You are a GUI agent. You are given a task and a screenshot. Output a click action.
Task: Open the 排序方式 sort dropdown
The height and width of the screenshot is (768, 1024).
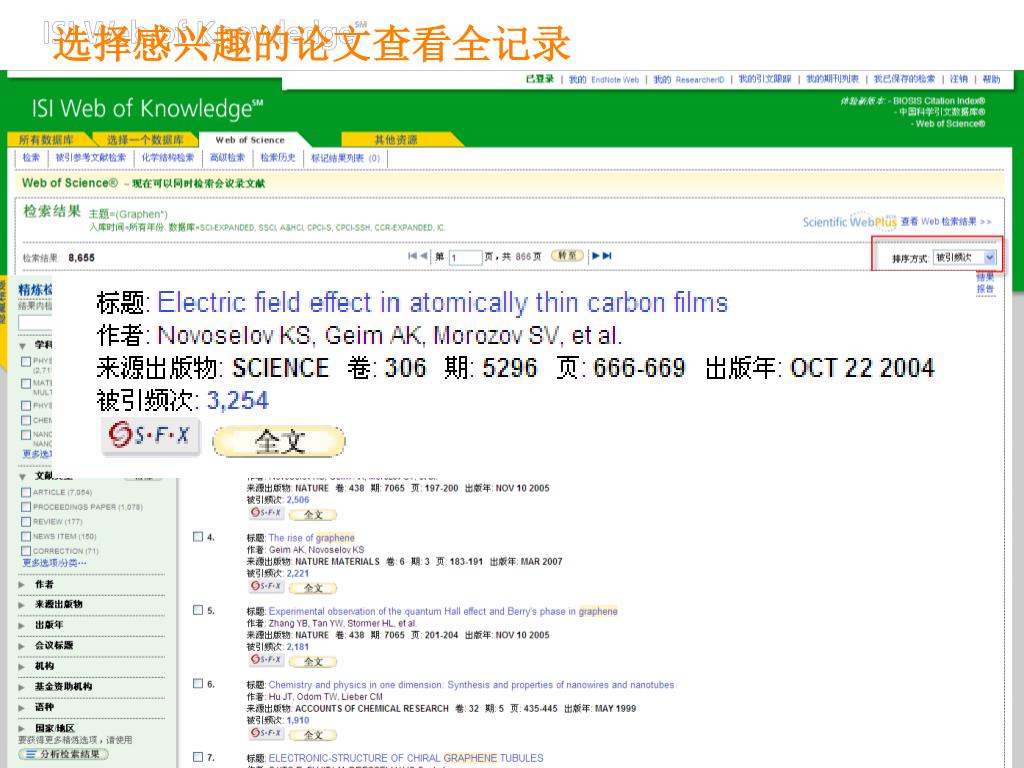pos(965,257)
